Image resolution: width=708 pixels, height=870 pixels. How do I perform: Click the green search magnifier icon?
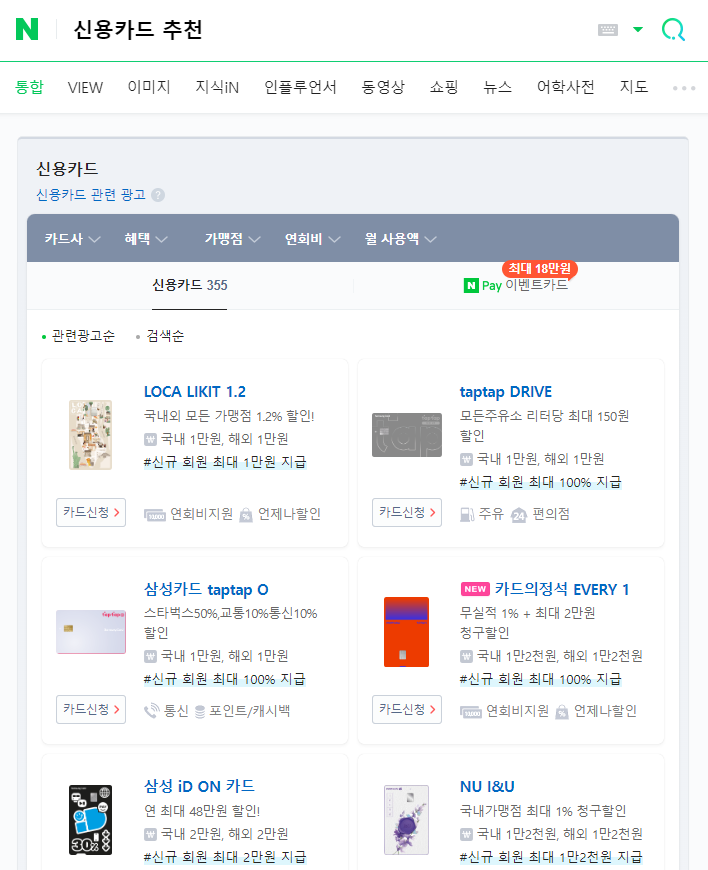pos(674,29)
